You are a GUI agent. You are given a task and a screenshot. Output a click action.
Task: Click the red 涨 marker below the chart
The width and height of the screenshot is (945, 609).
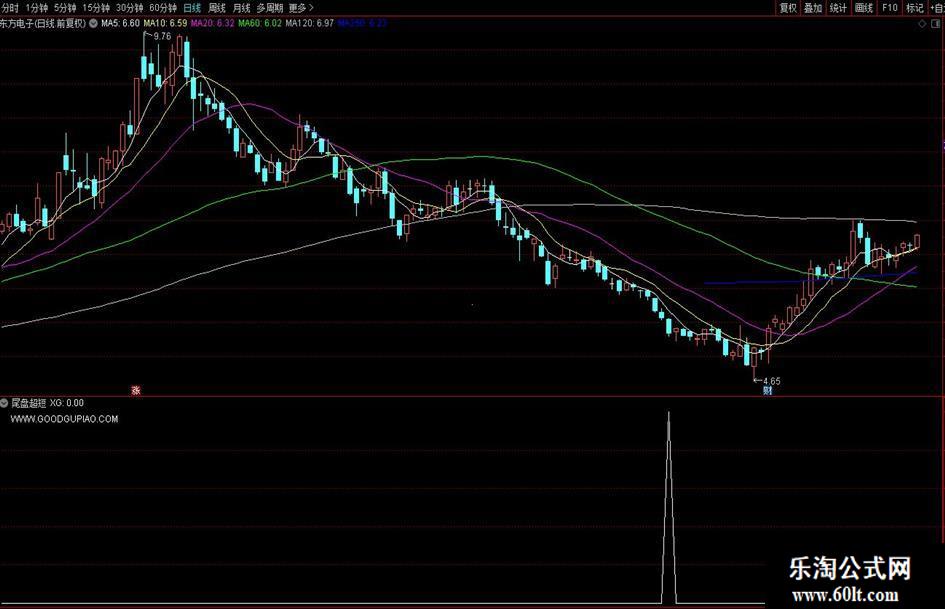[136, 390]
